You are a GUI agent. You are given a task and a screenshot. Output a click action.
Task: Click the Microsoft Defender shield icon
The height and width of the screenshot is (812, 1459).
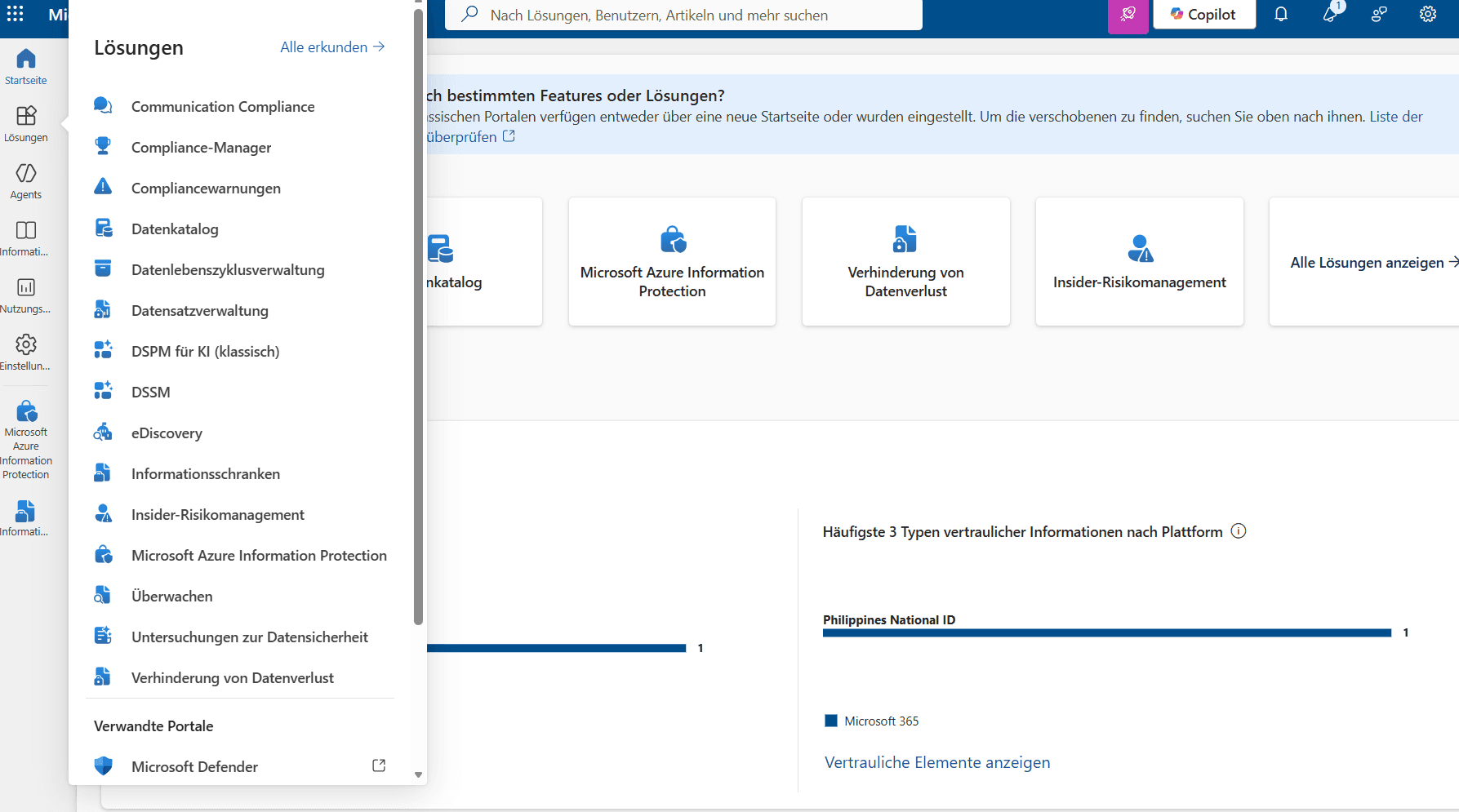point(103,766)
